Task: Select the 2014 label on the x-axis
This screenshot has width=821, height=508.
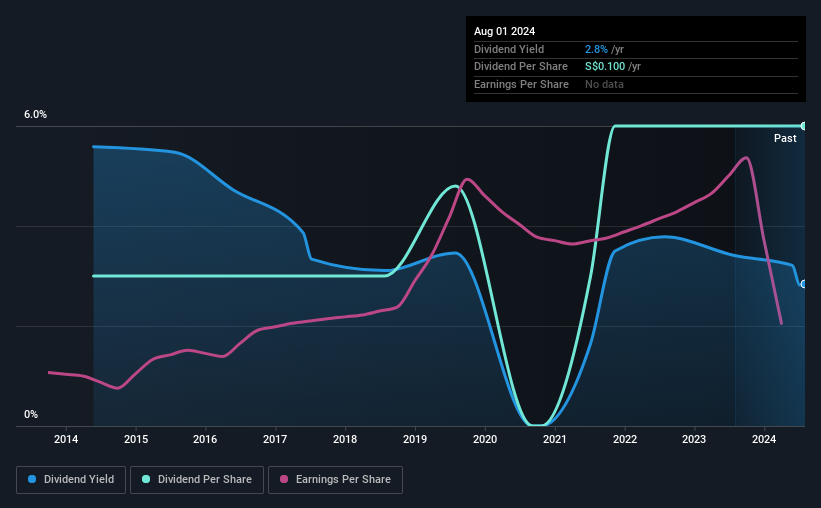Action: coord(66,439)
